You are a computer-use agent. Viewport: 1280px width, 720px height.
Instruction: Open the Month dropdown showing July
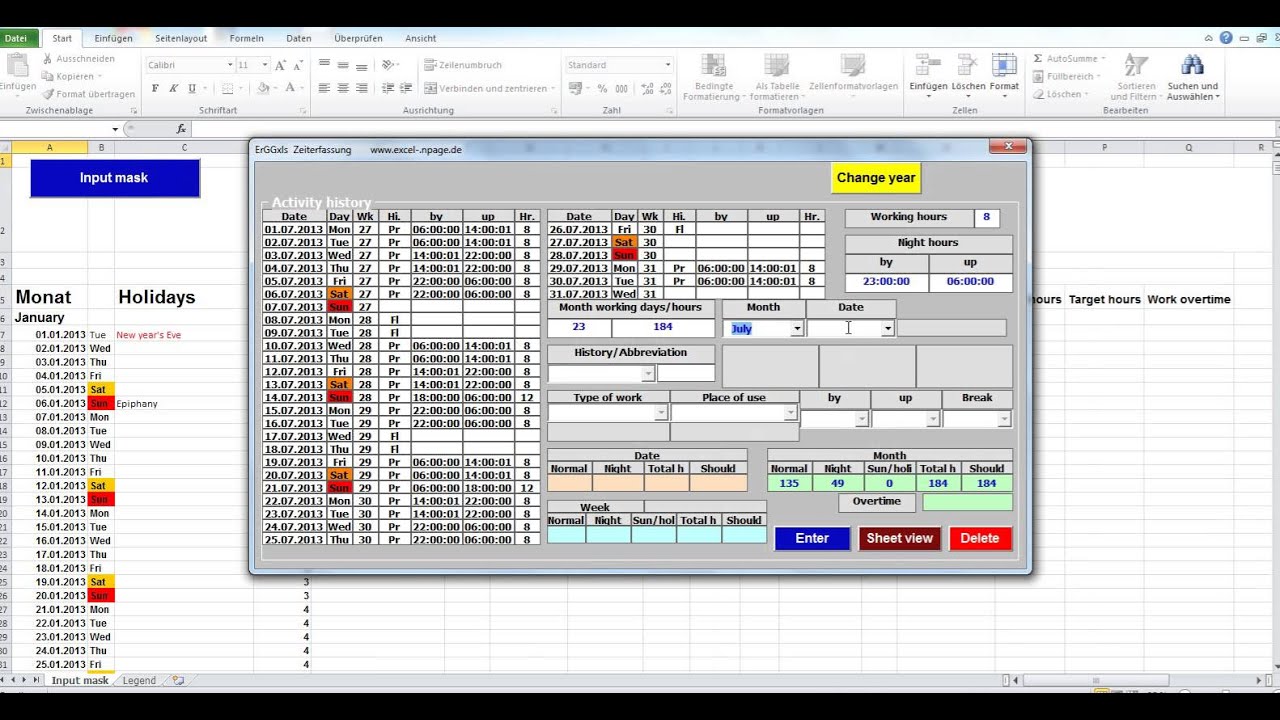click(x=797, y=328)
